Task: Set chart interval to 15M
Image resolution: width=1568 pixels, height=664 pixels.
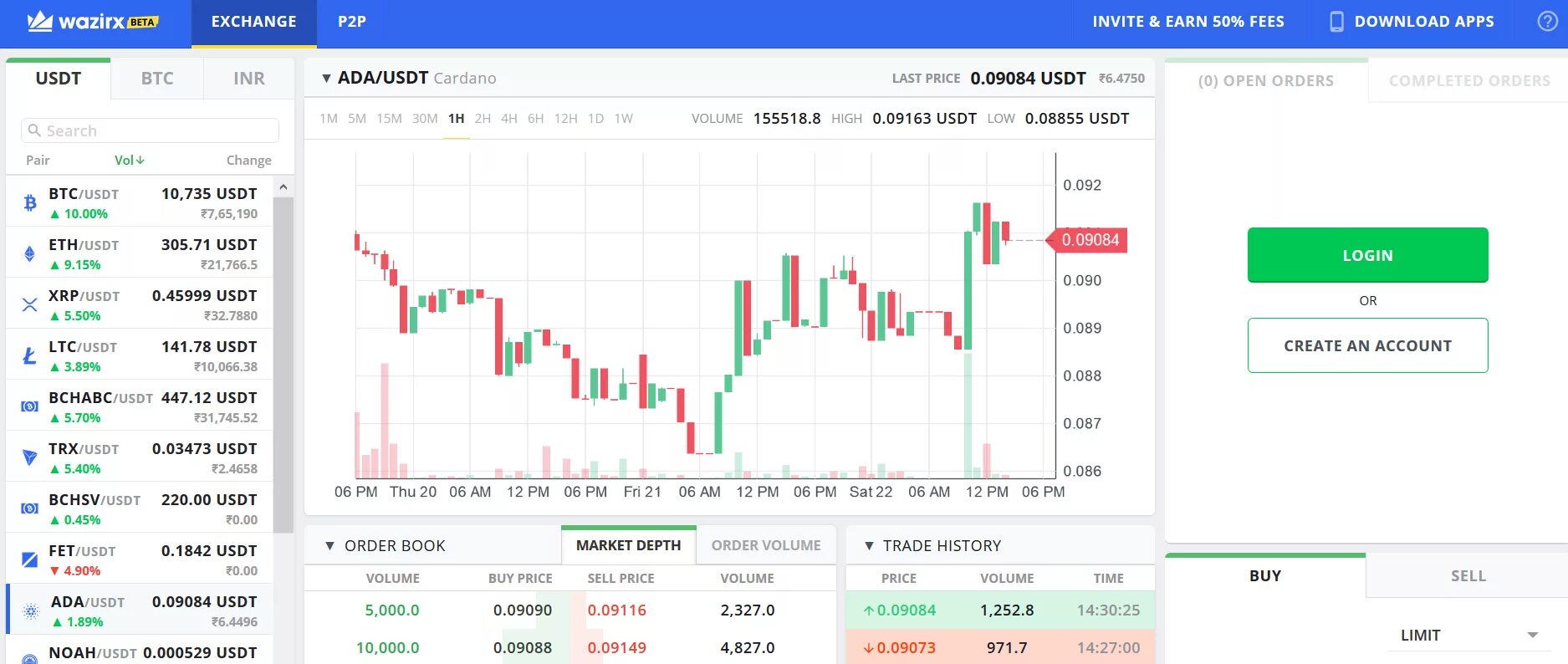Action: point(389,119)
